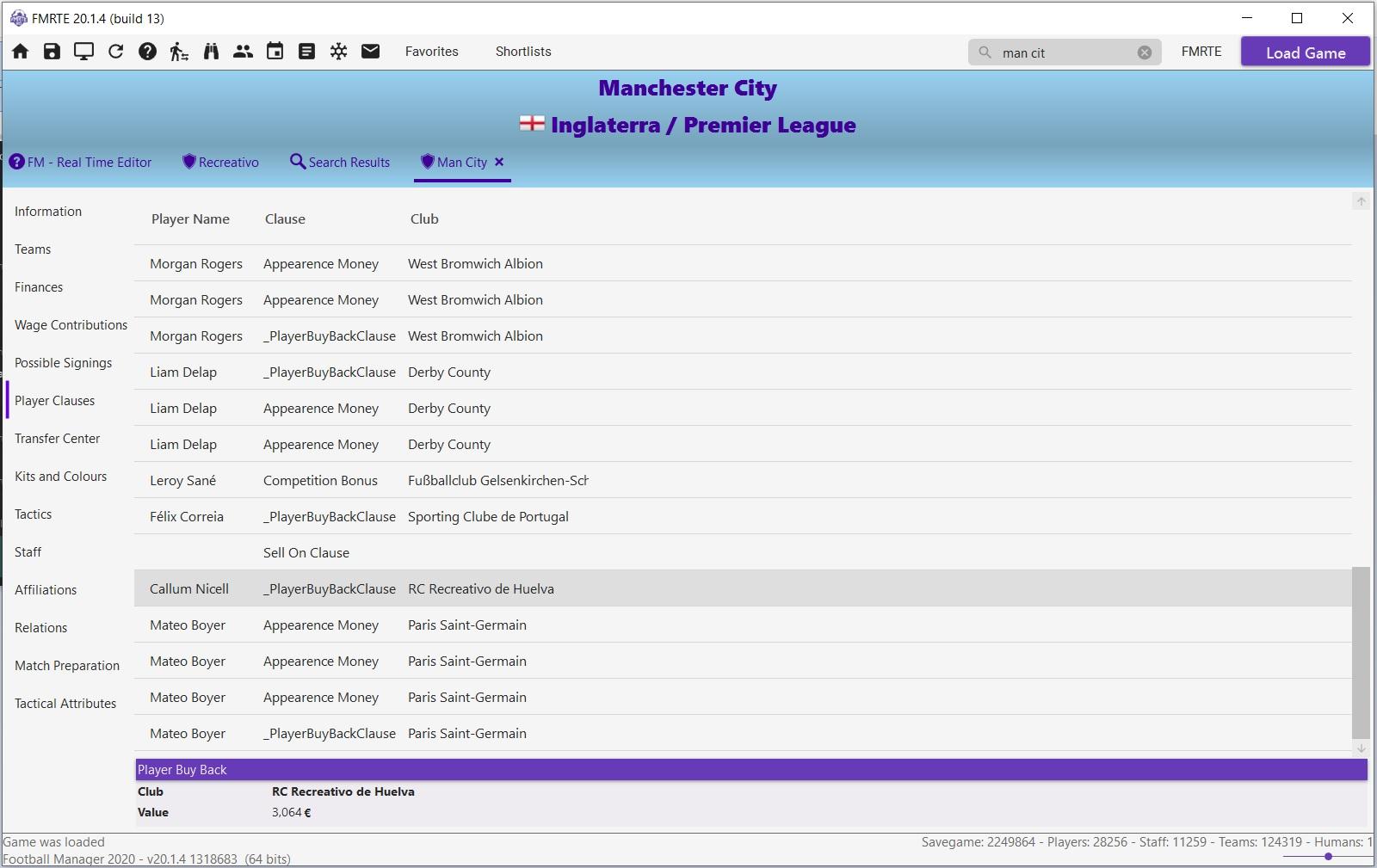This screenshot has height=868, width=1377.
Task: Click Inglaterra / Premier League heading
Action: (x=703, y=125)
